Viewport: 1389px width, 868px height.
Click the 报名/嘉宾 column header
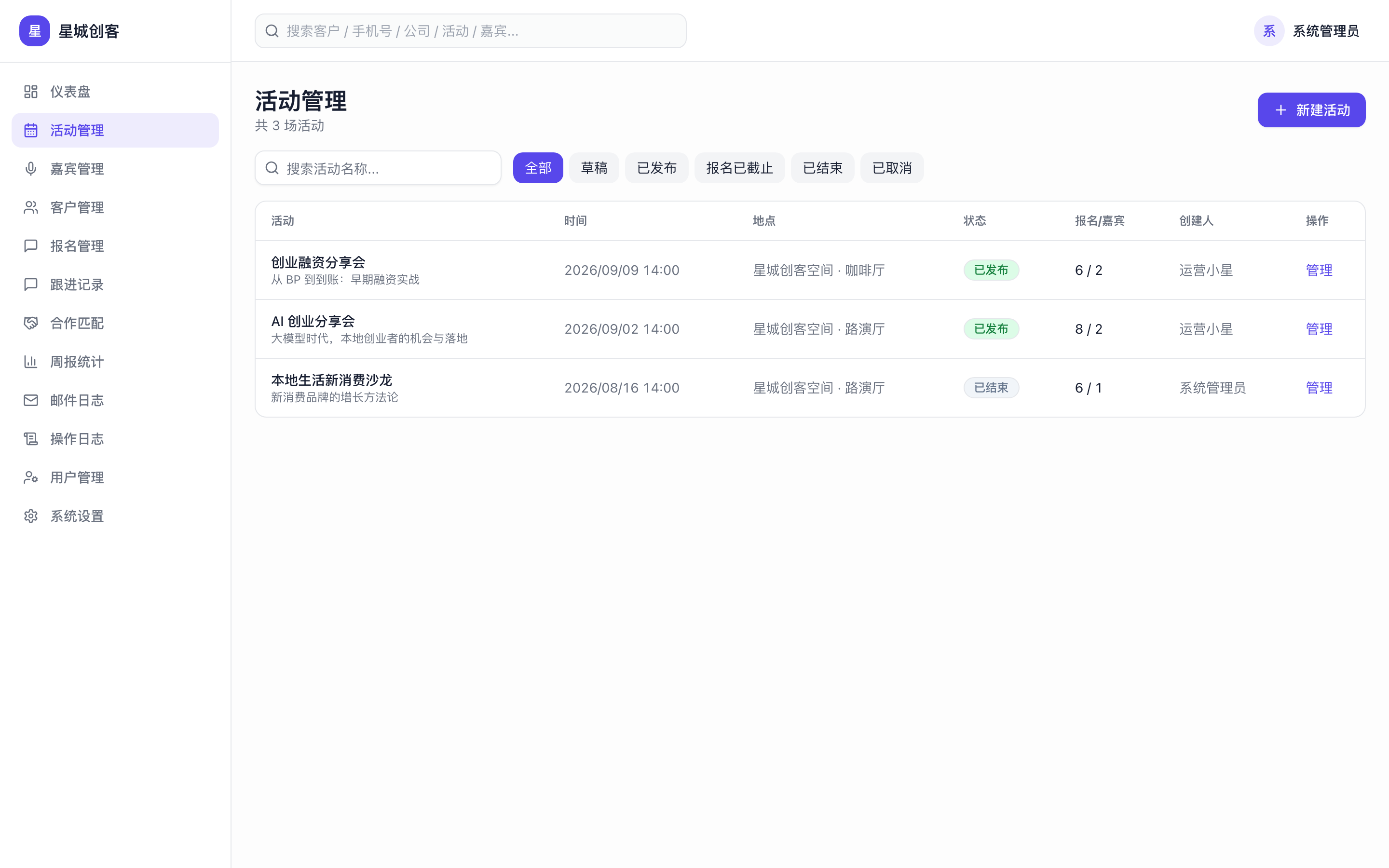coord(1100,220)
